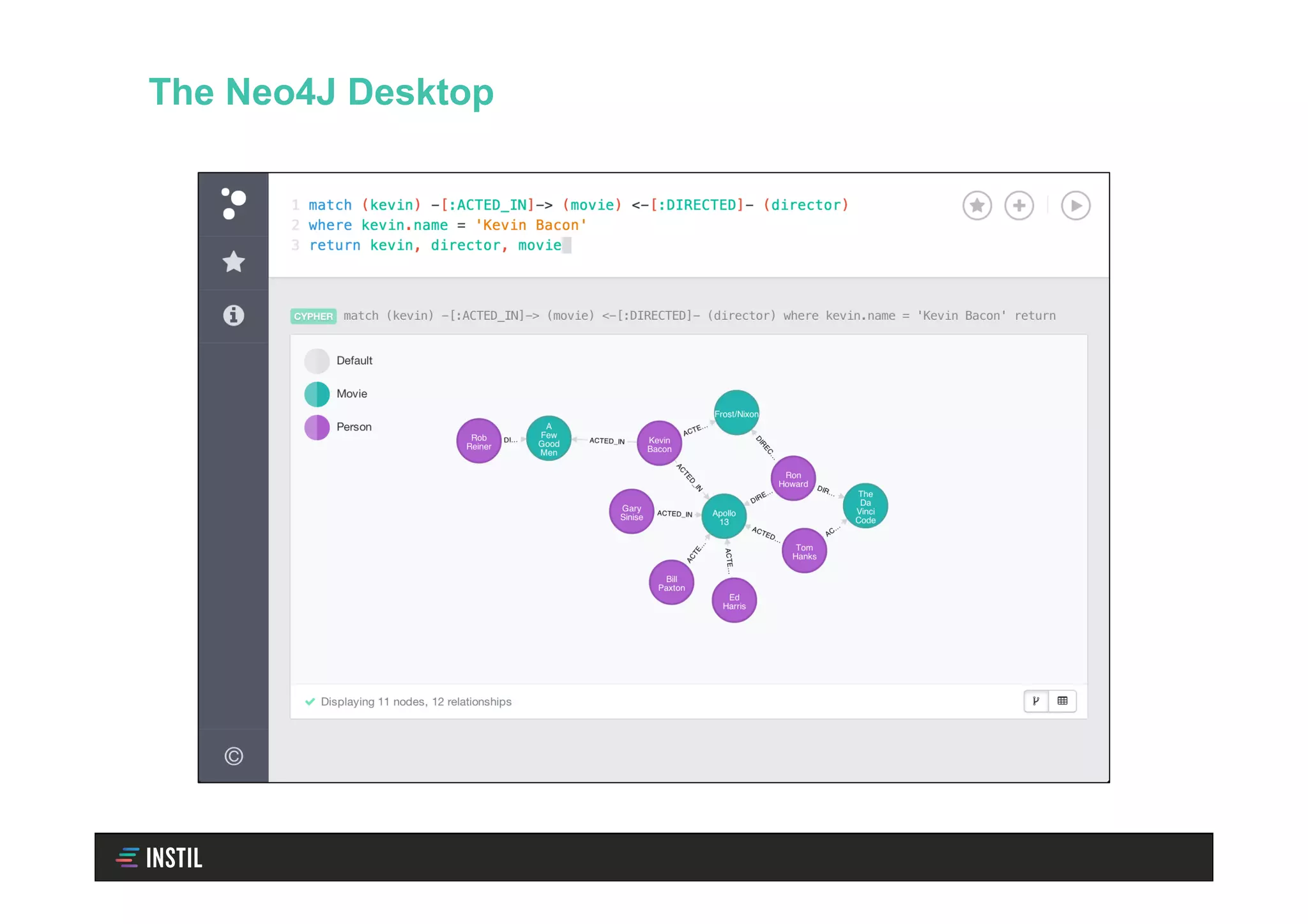Click query line 3 return clause

(x=435, y=245)
